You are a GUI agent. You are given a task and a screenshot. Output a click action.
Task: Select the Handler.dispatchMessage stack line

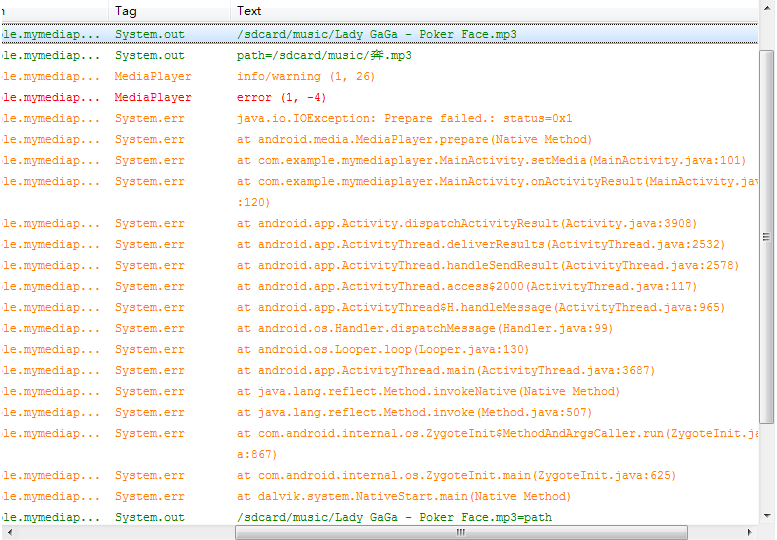(380, 328)
